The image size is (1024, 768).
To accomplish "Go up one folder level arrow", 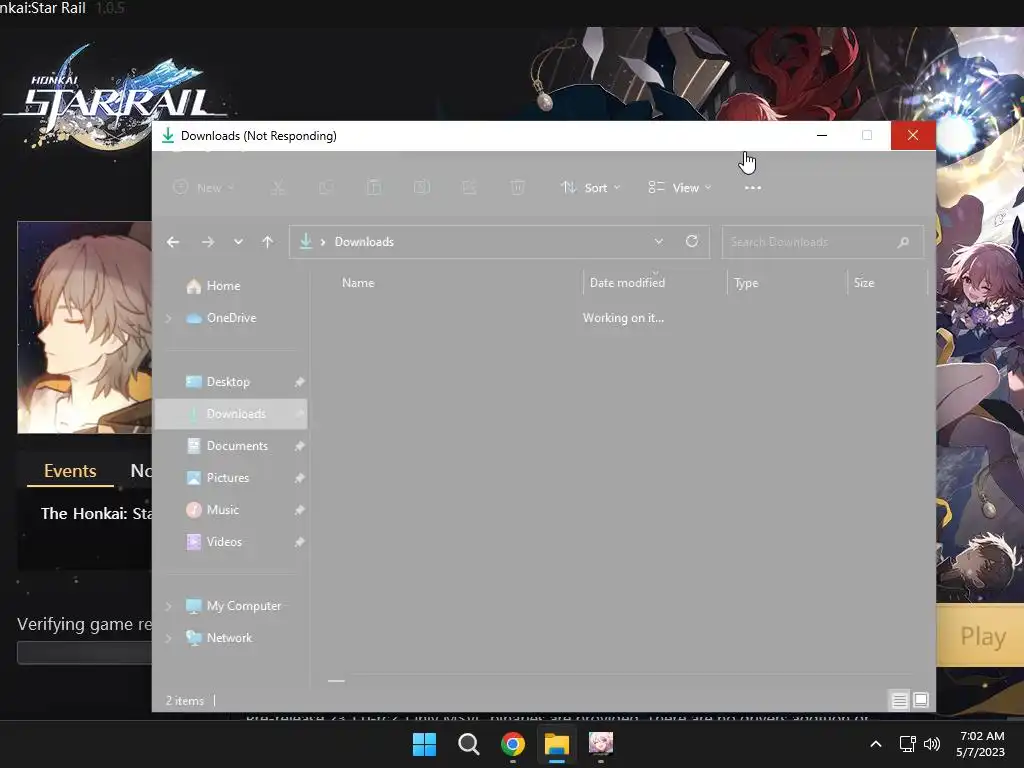I will [267, 242].
